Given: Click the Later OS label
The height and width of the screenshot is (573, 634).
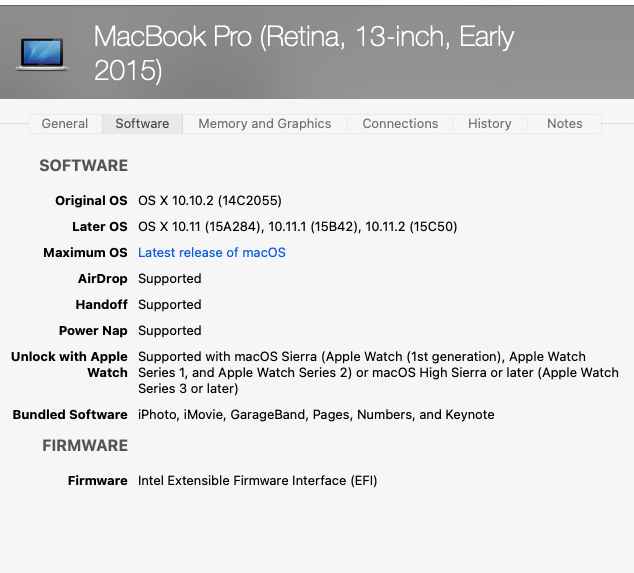Looking at the screenshot, I should click(x=100, y=226).
